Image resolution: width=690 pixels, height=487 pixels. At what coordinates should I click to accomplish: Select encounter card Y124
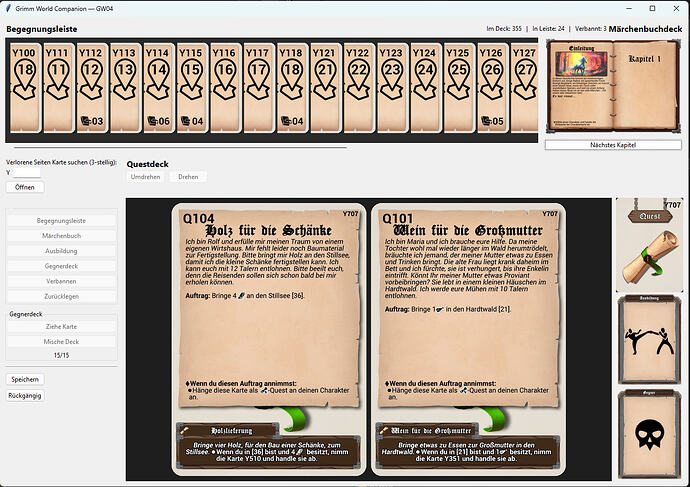click(427, 88)
